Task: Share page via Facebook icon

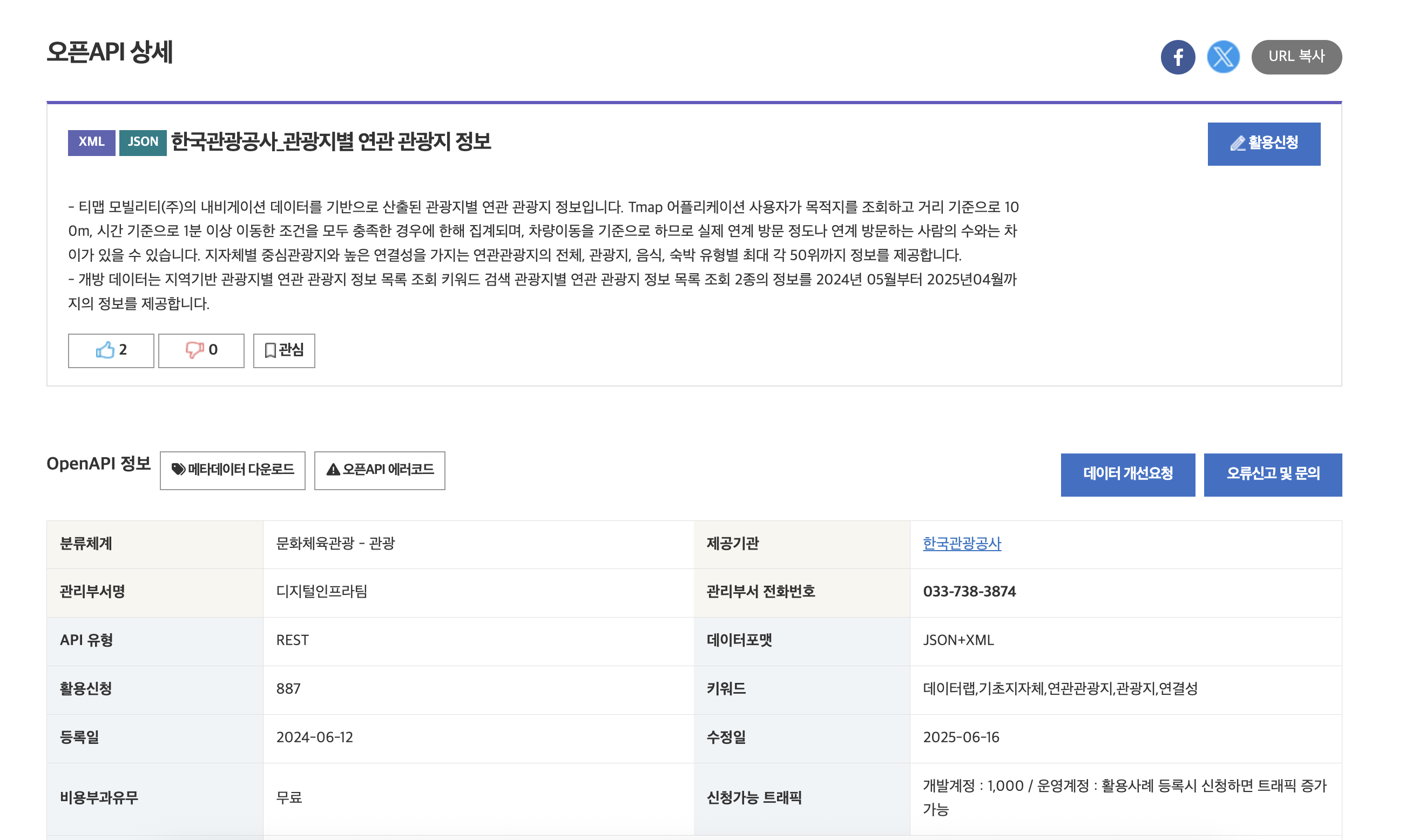Action: point(1178,57)
